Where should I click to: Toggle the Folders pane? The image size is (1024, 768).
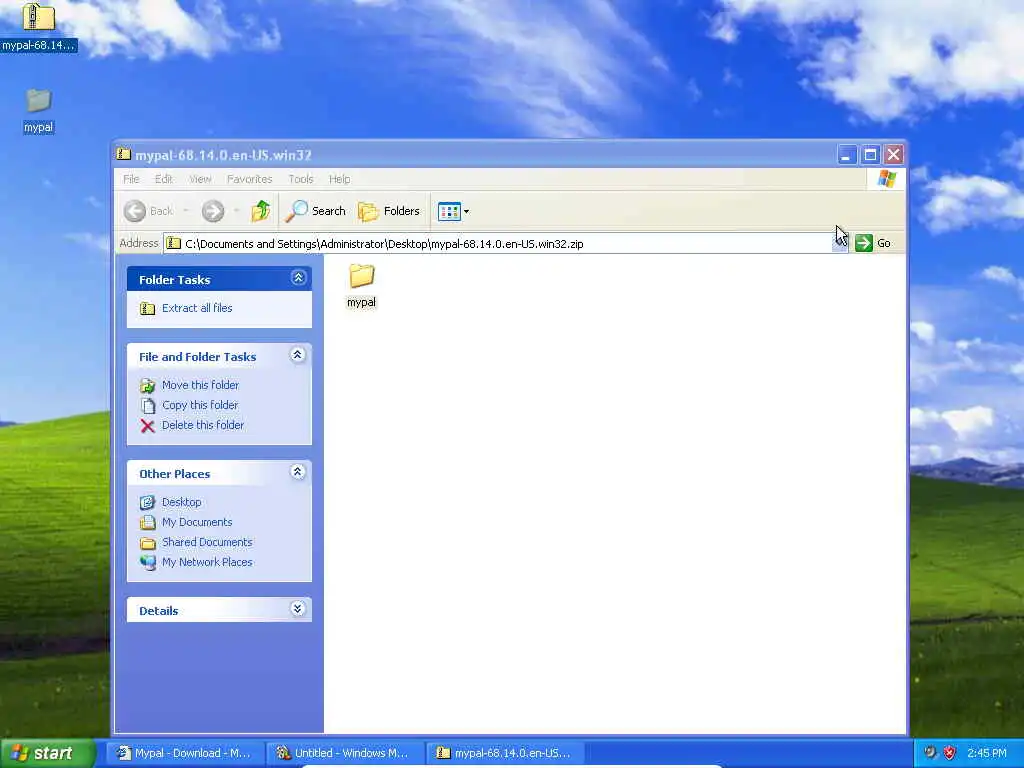tap(389, 211)
